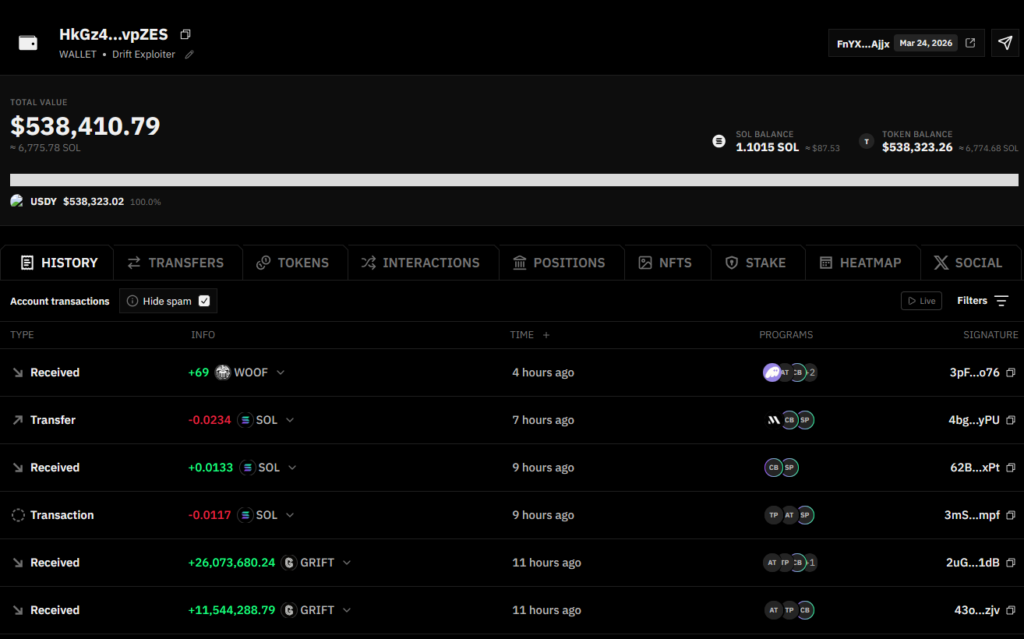Copy the 2uG...1dB transaction signature
Screen dimensions: 1024x639
coord(1011,563)
